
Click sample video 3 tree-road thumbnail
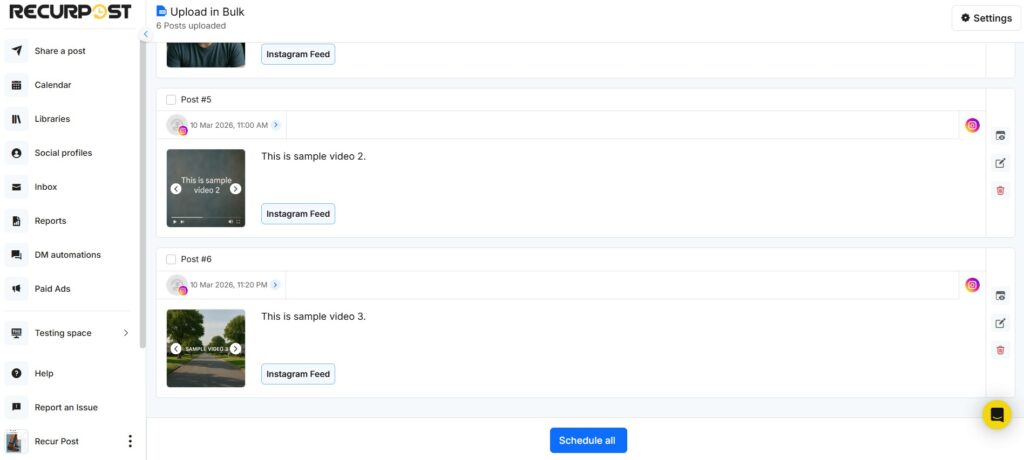[x=206, y=348]
